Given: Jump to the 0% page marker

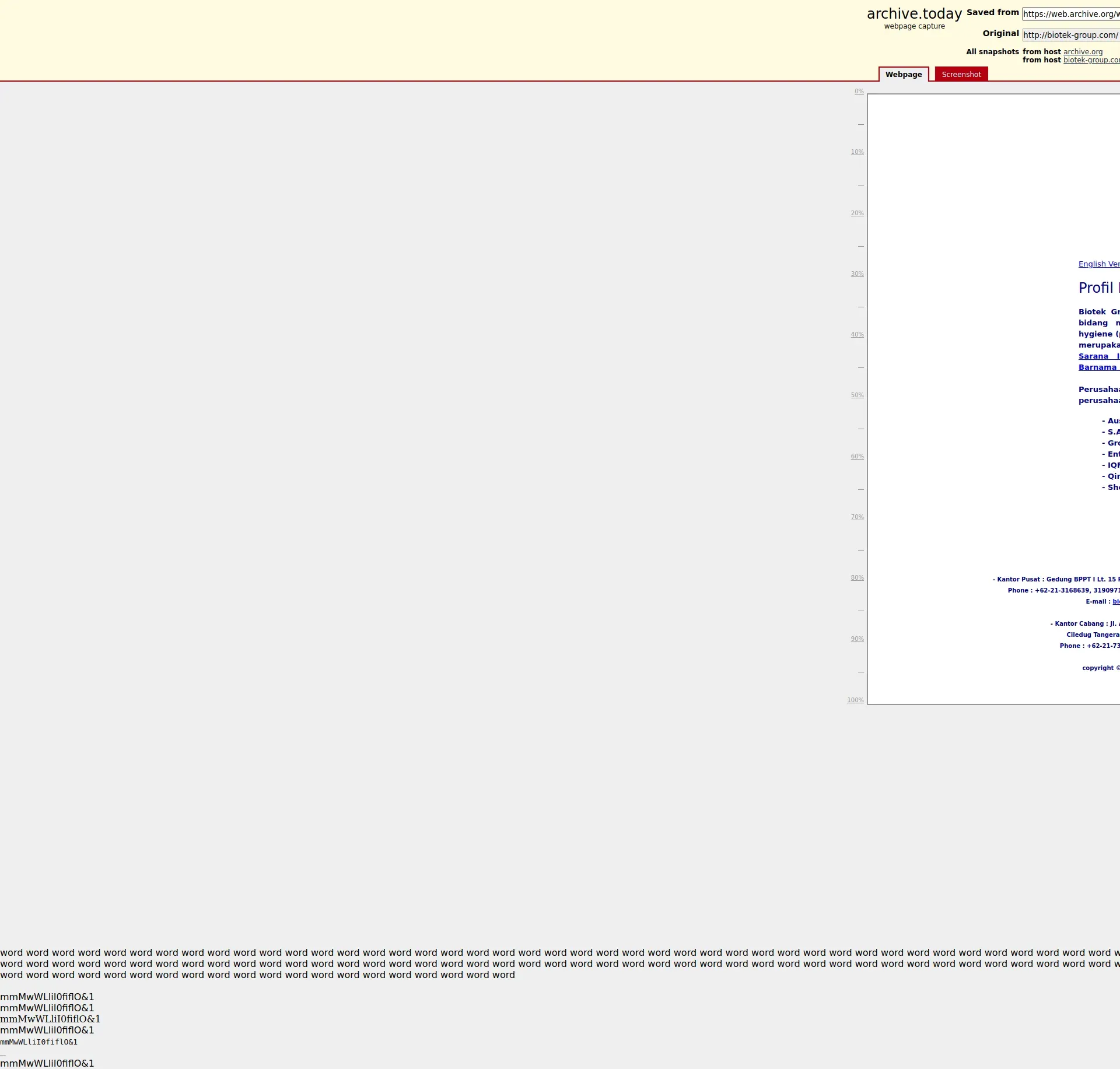Looking at the screenshot, I should click(x=859, y=92).
